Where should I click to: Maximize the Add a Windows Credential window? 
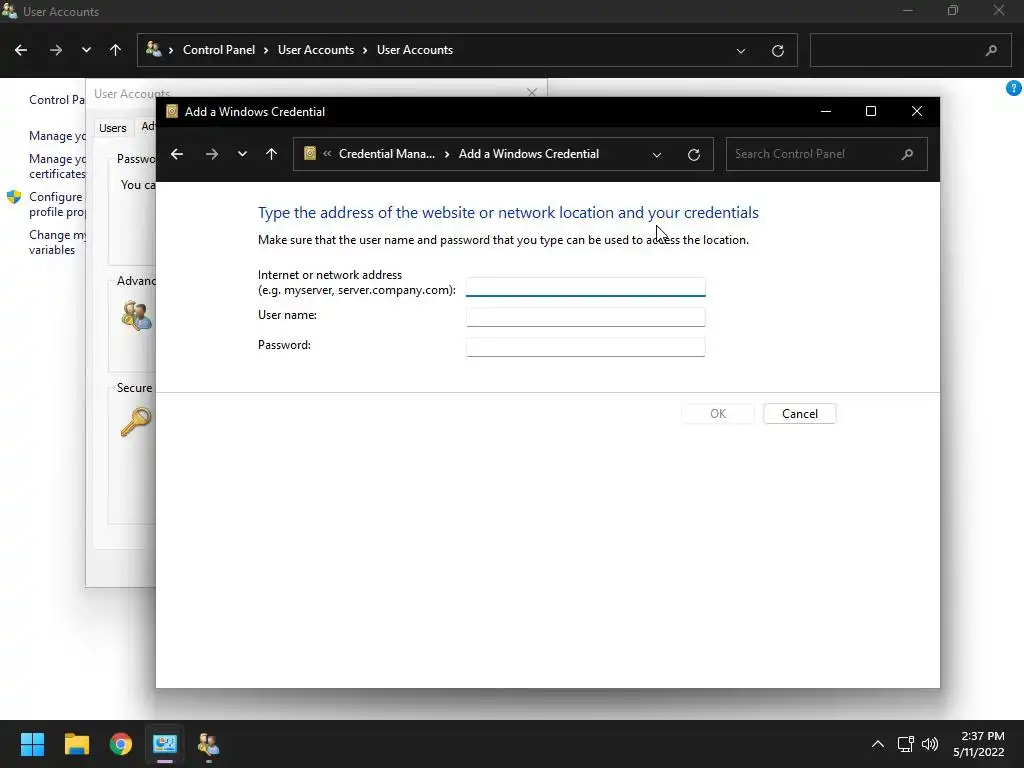(871, 111)
